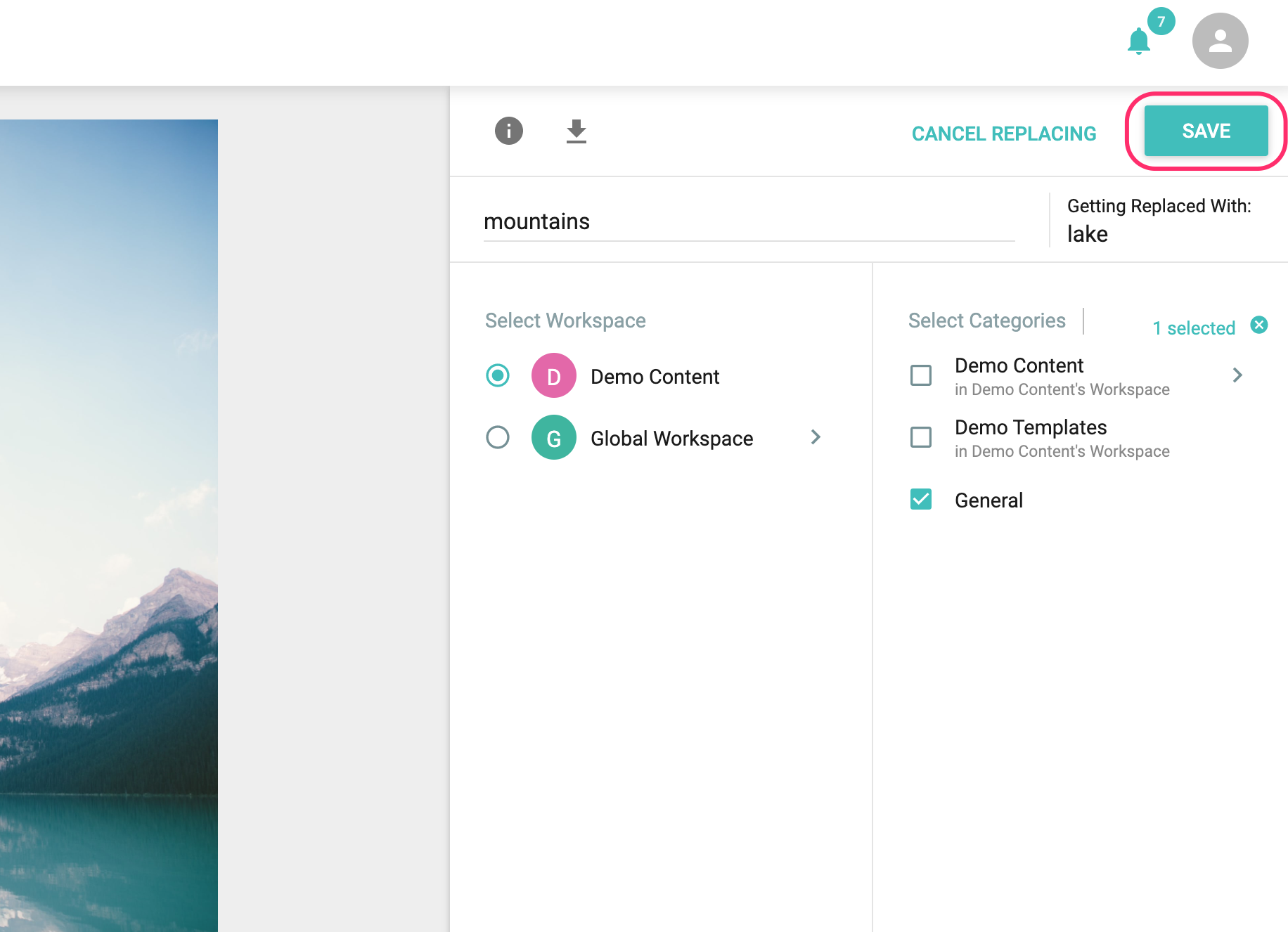
Task: Edit the mountains name field
Action: pyautogui.click(x=749, y=222)
